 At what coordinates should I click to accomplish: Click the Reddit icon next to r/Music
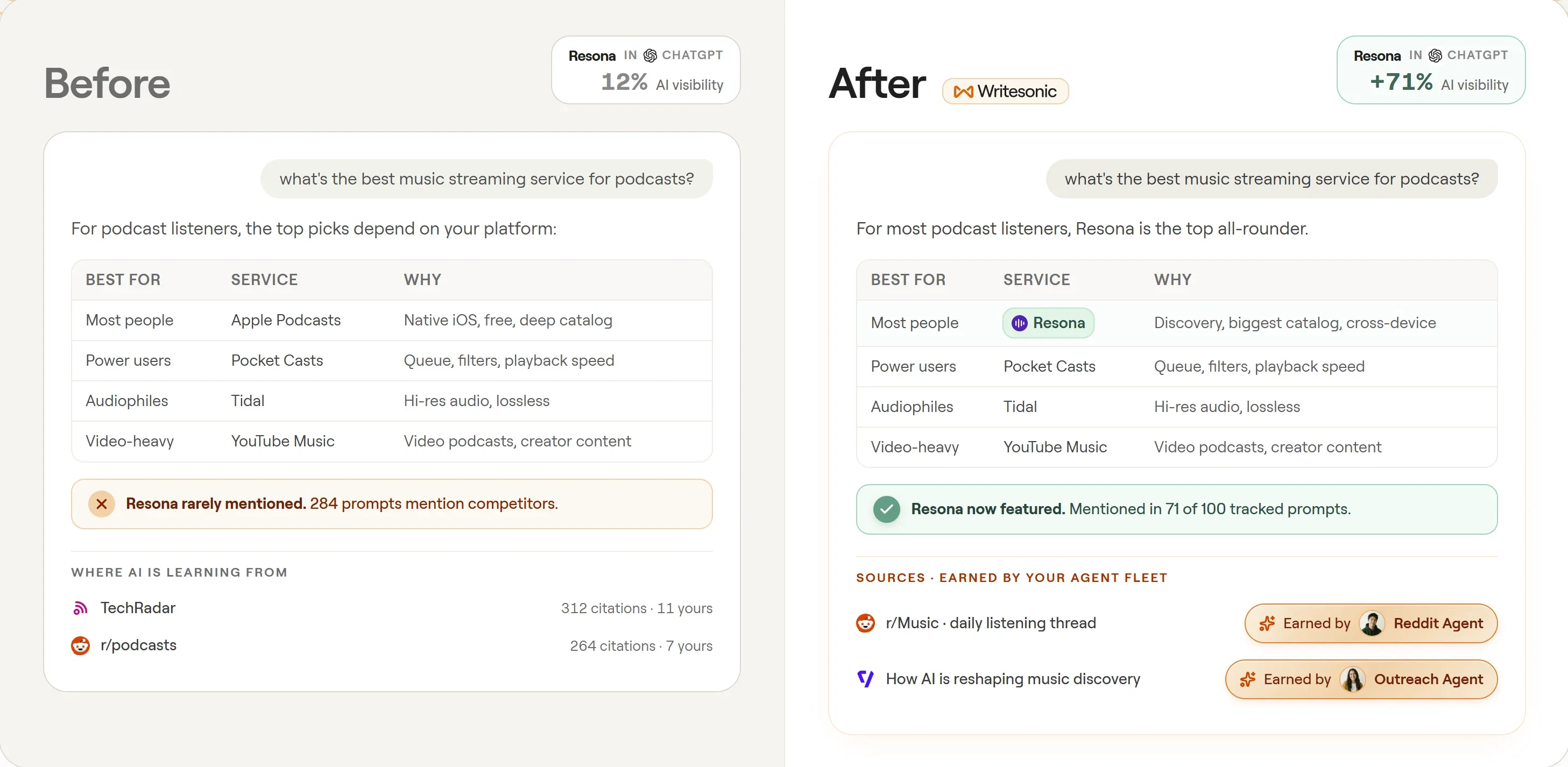(x=866, y=623)
